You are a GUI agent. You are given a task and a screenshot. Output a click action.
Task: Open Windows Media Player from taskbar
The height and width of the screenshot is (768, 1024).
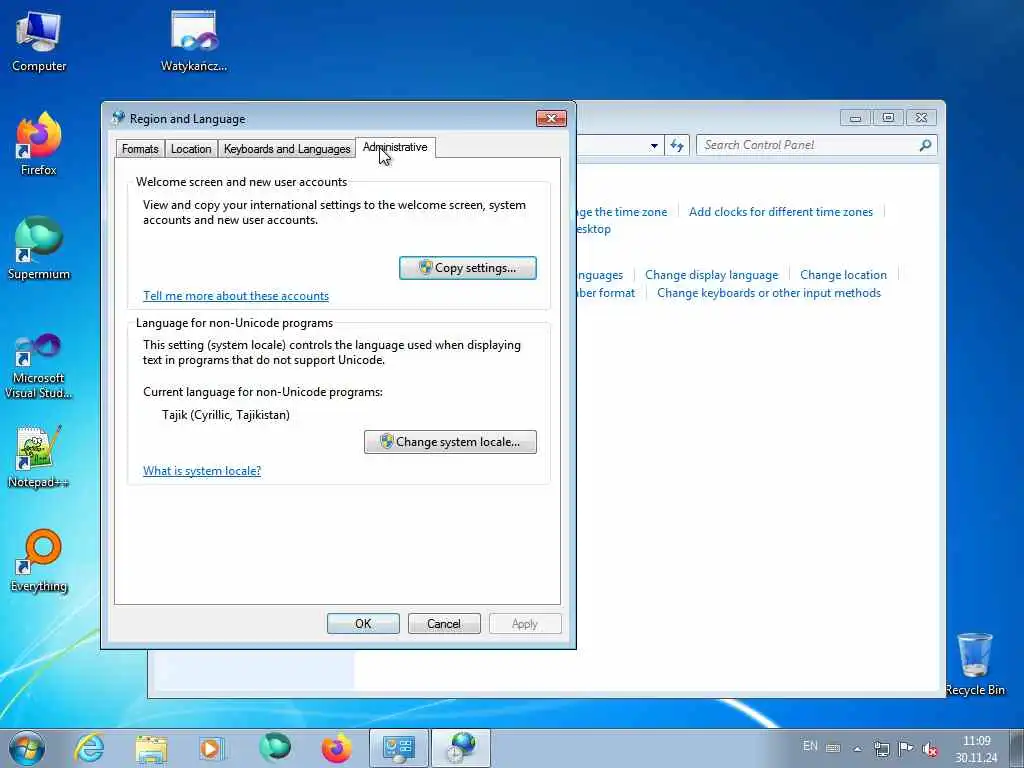(211, 748)
